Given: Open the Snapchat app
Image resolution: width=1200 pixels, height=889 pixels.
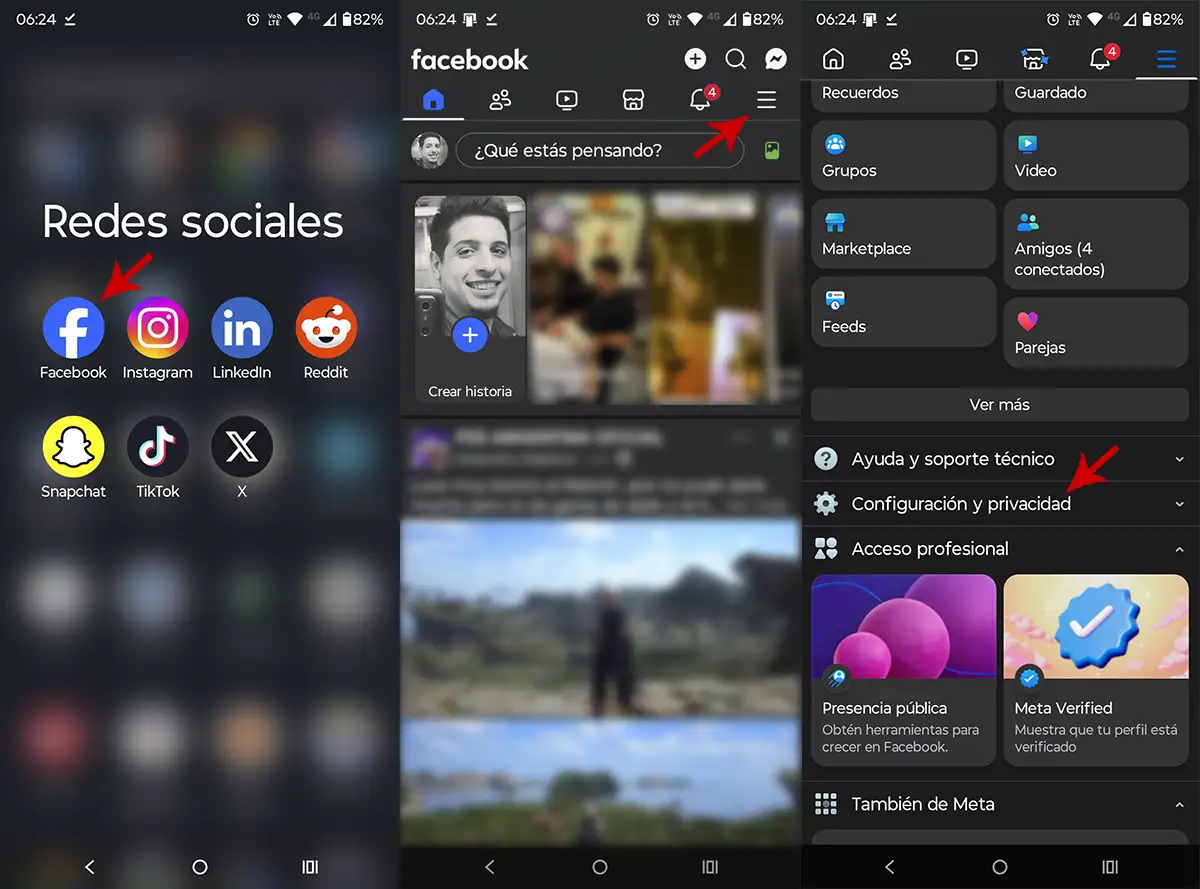Looking at the screenshot, I should point(73,447).
